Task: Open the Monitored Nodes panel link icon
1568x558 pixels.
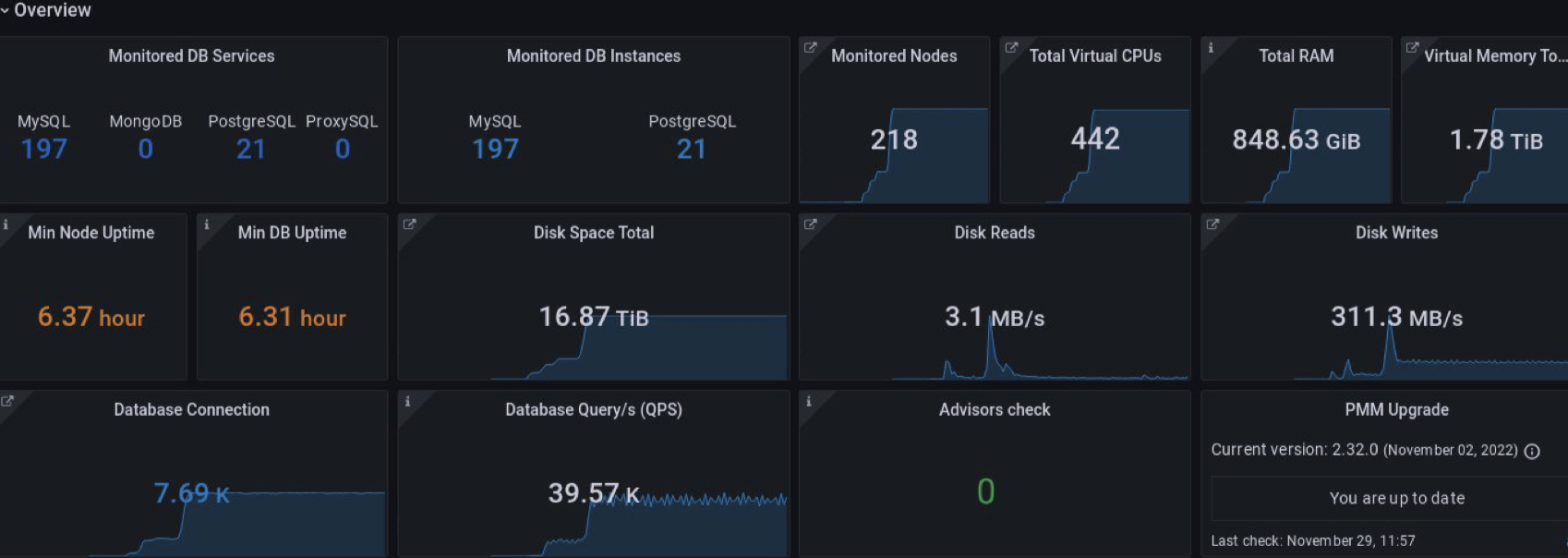Action: tap(811, 48)
